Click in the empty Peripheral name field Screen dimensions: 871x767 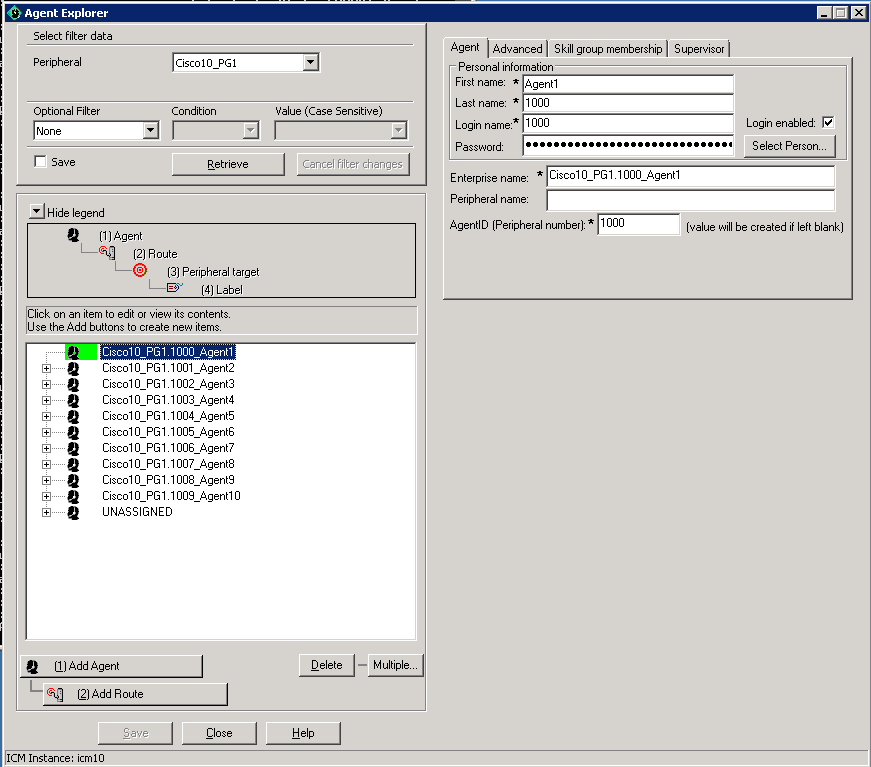click(690, 200)
